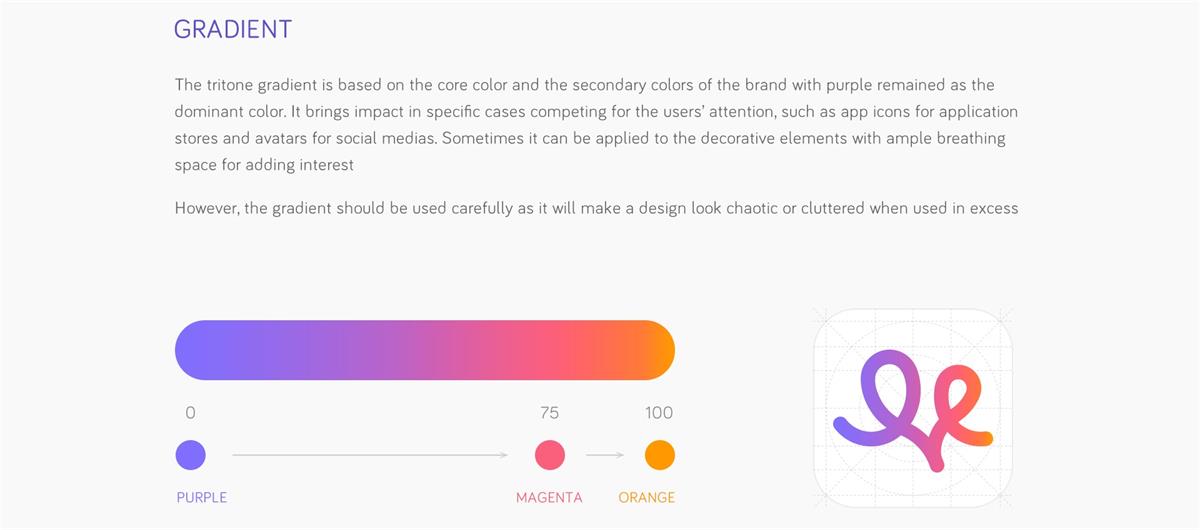
Task: Click the ORANGE label text
Action: 646,497
